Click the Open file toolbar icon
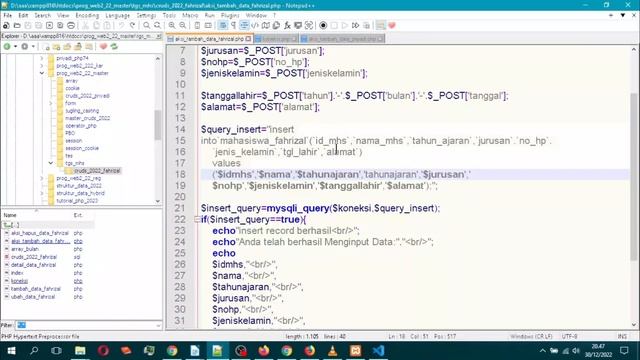640x360 pixels. click(17, 25)
